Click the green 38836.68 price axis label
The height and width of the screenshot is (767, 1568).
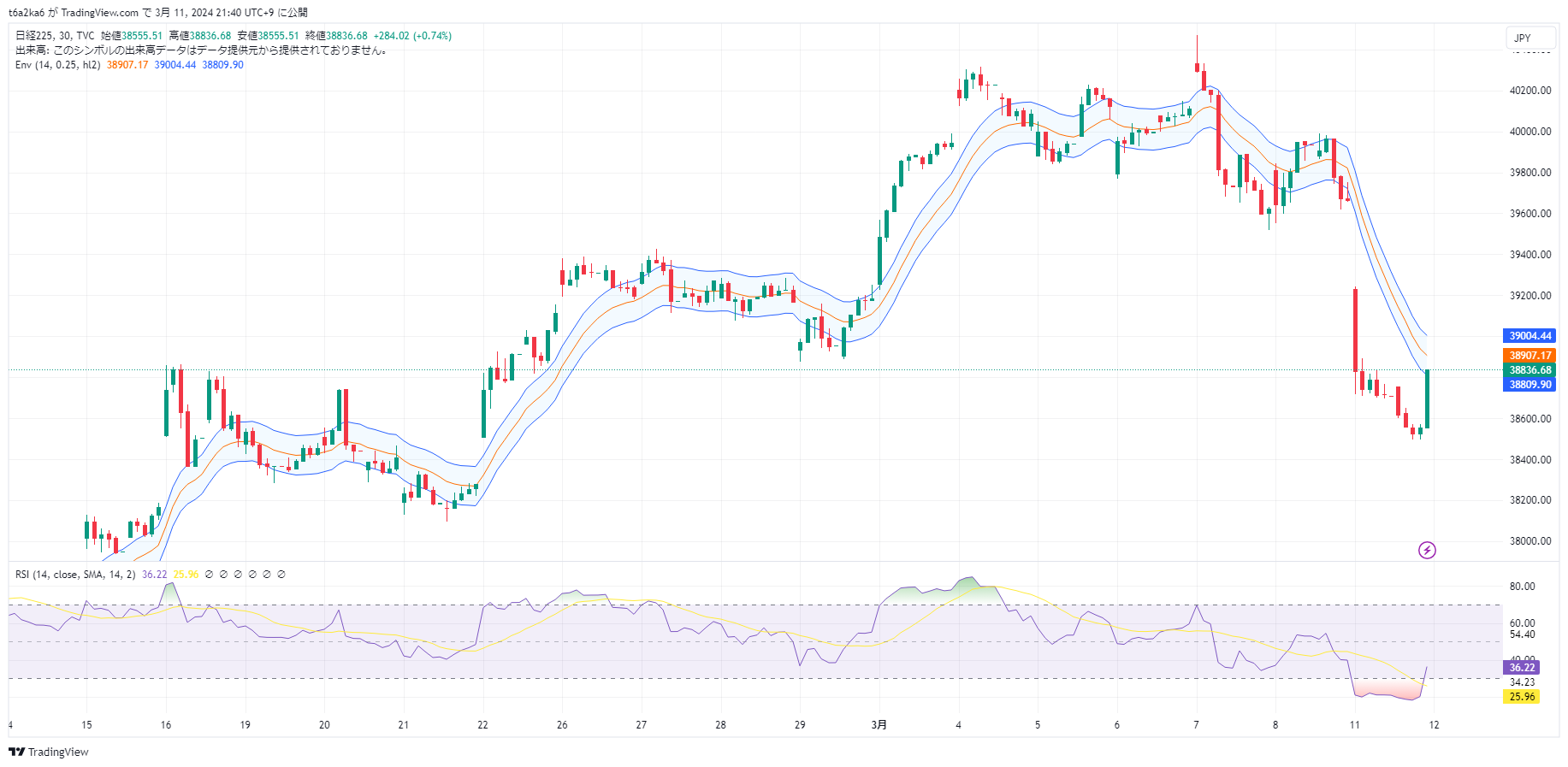click(1530, 370)
